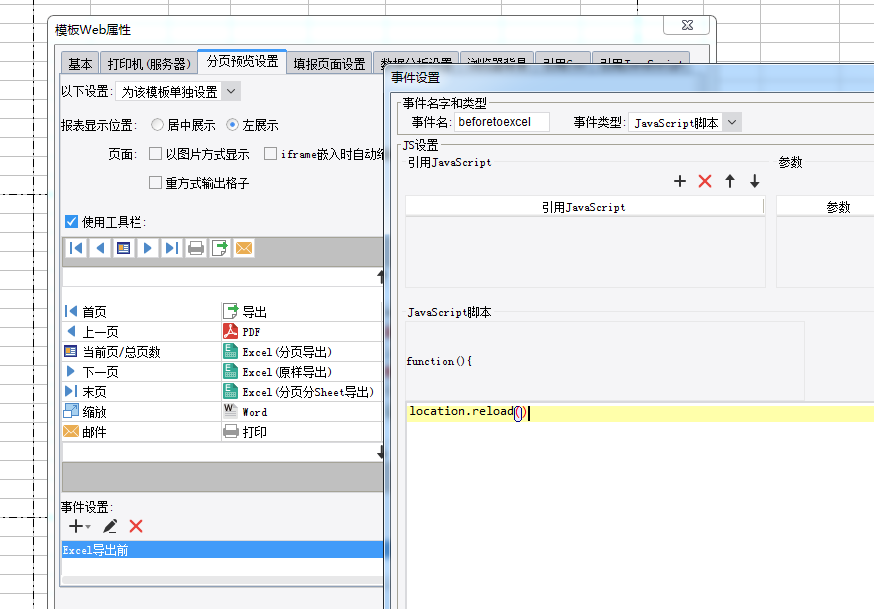Image resolution: width=874 pixels, height=609 pixels.
Task: Select the 打印 print item
Action: click(302, 432)
